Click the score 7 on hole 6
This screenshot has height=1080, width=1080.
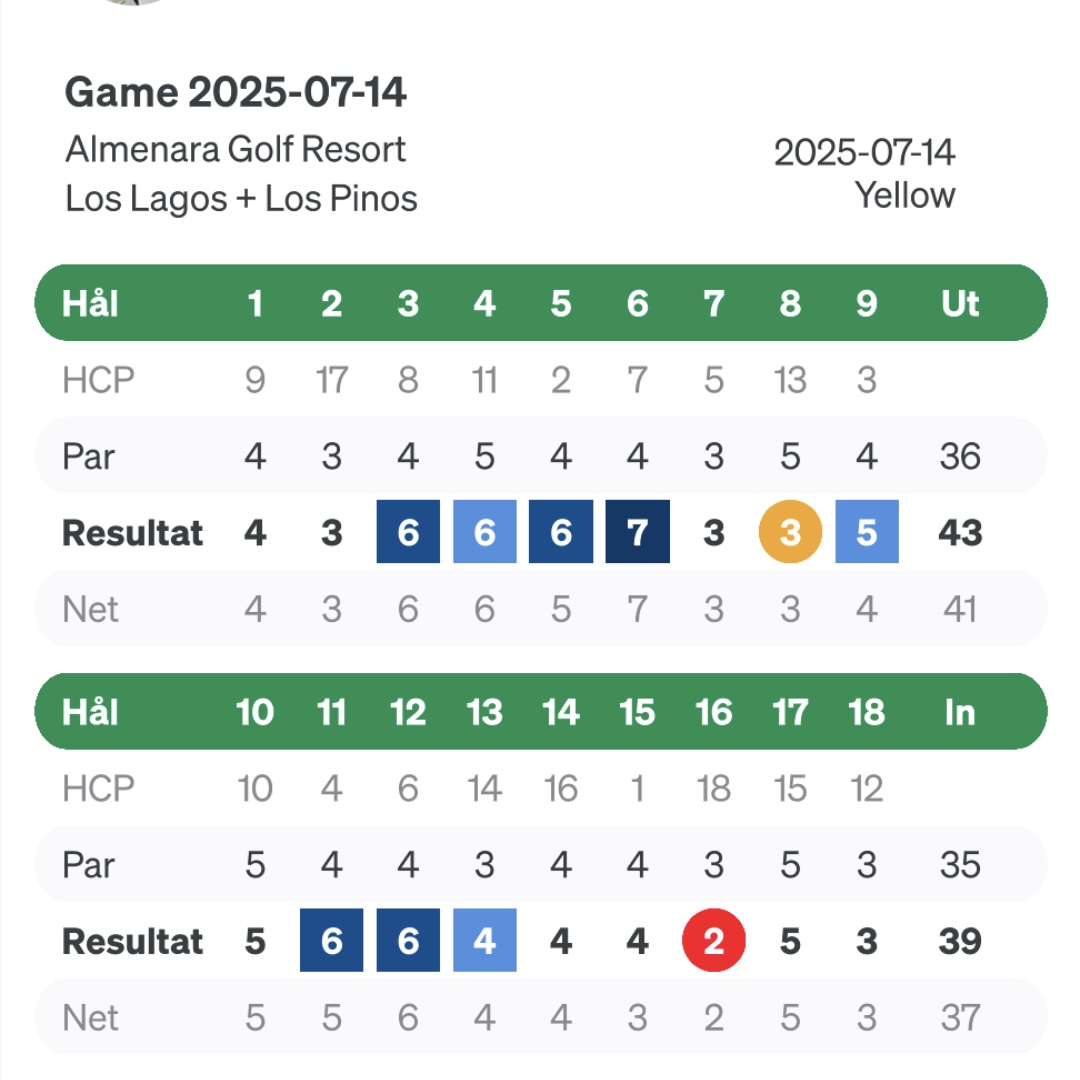637,532
